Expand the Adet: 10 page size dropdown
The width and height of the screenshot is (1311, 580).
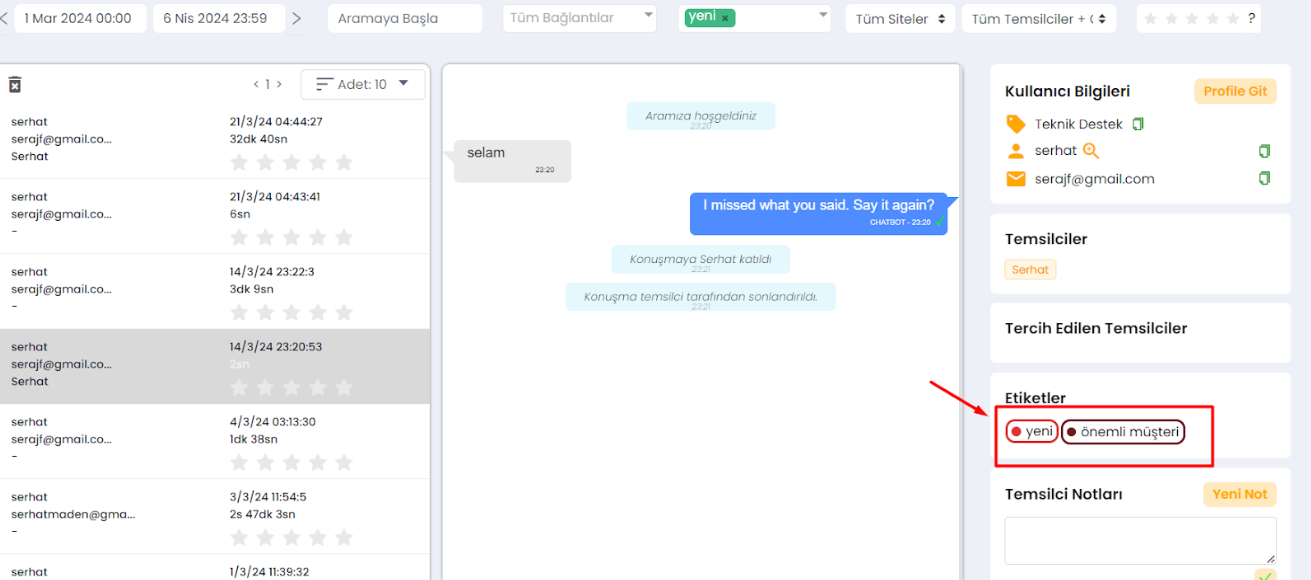pyautogui.click(x=363, y=85)
